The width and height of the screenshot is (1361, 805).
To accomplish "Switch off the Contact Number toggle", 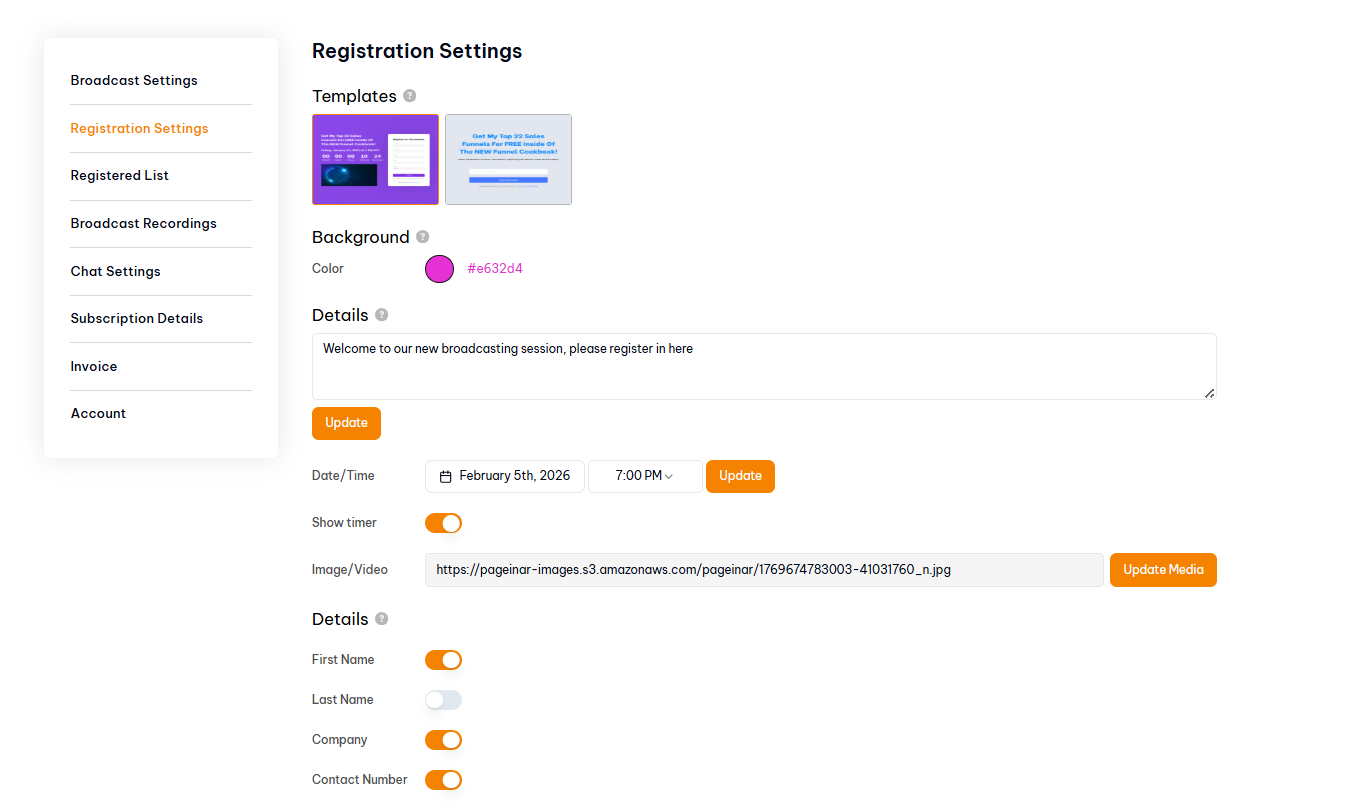I will [x=443, y=780].
